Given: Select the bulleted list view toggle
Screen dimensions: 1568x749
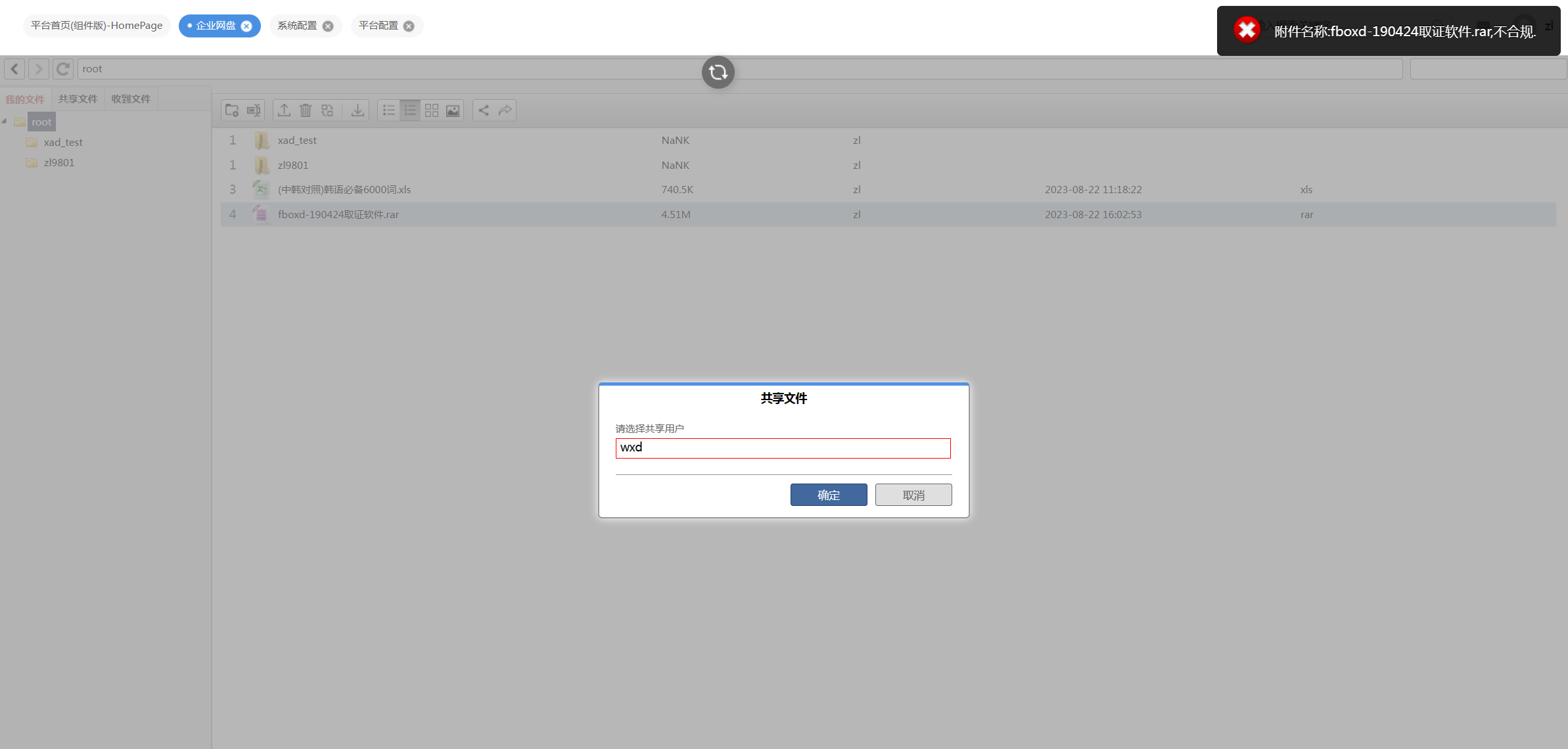Looking at the screenshot, I should point(389,110).
